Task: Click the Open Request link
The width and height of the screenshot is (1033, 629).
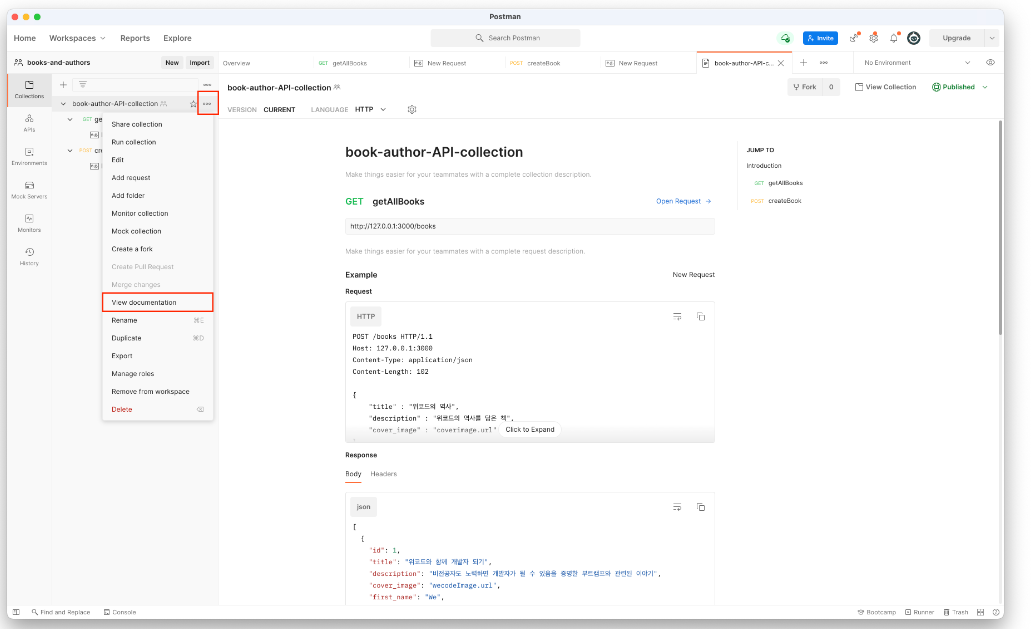Action: (x=684, y=202)
